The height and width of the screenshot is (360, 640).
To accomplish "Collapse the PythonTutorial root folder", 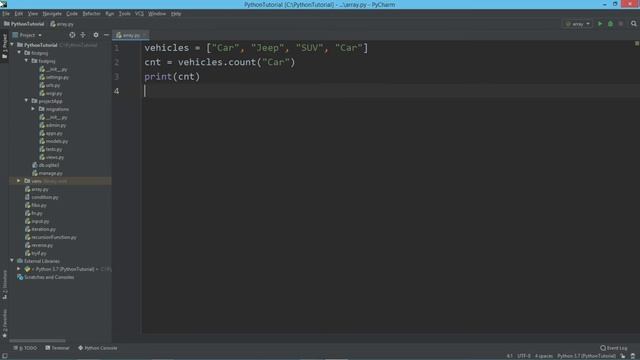I will pos(12,45).
